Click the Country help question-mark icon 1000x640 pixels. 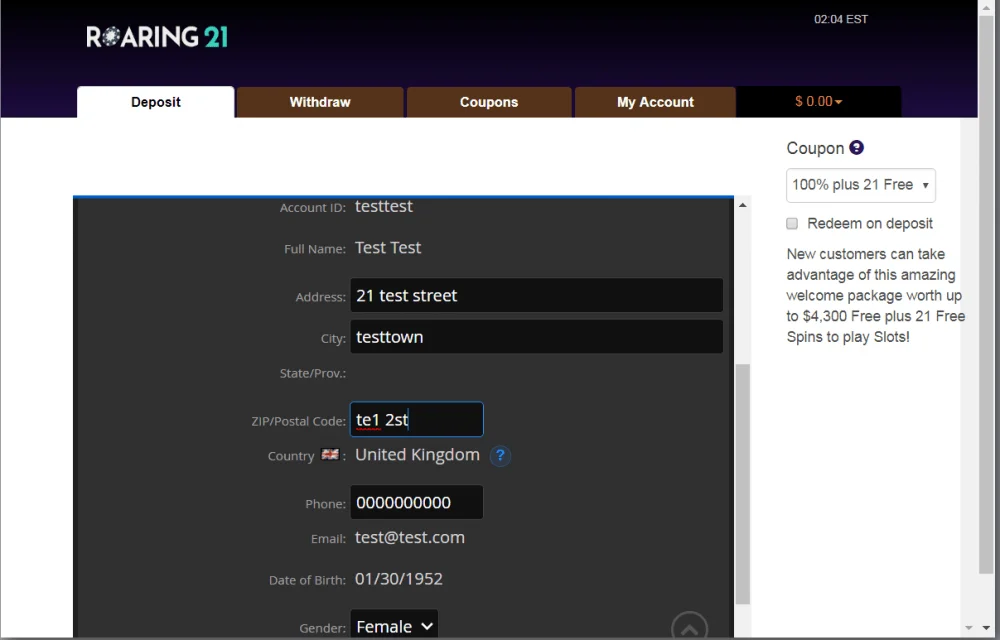[501, 456]
